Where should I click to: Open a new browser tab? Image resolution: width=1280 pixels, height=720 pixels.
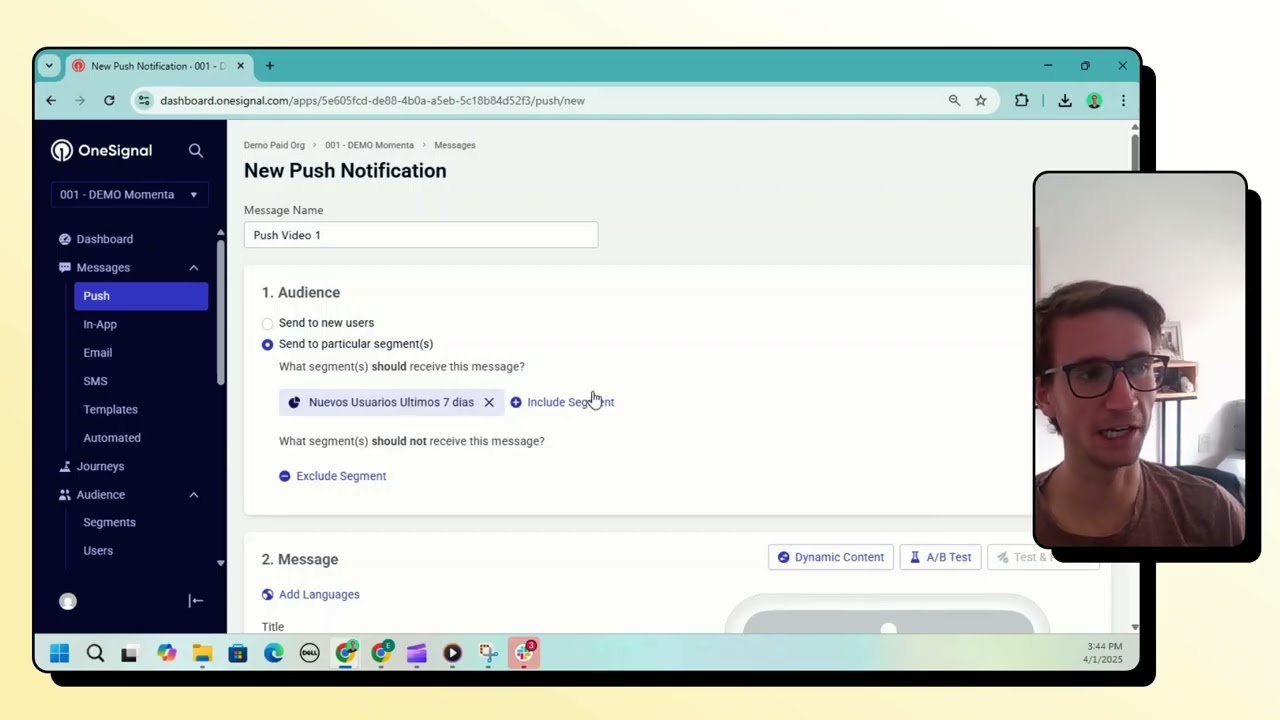coord(269,66)
